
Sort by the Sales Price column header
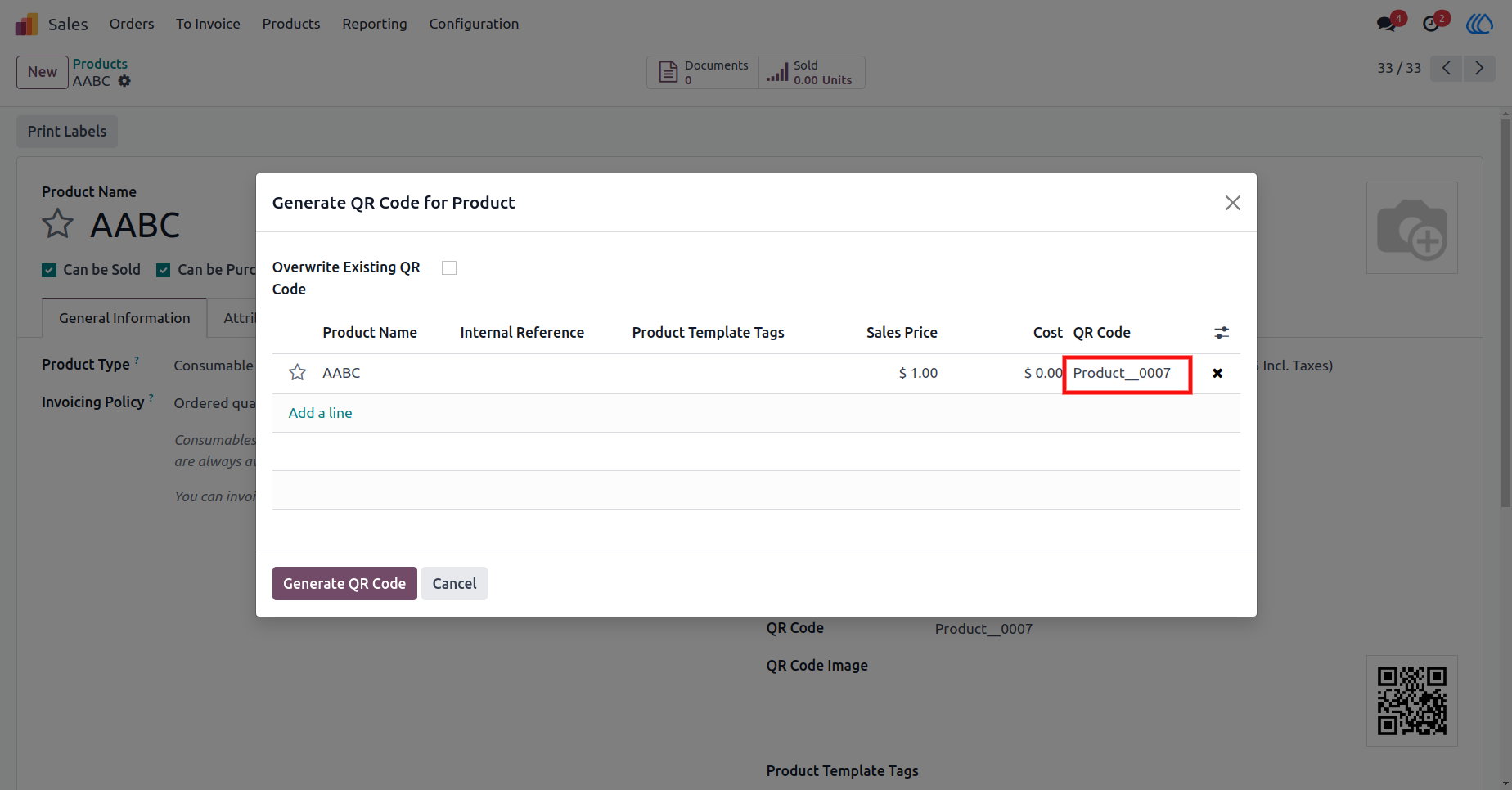(902, 333)
